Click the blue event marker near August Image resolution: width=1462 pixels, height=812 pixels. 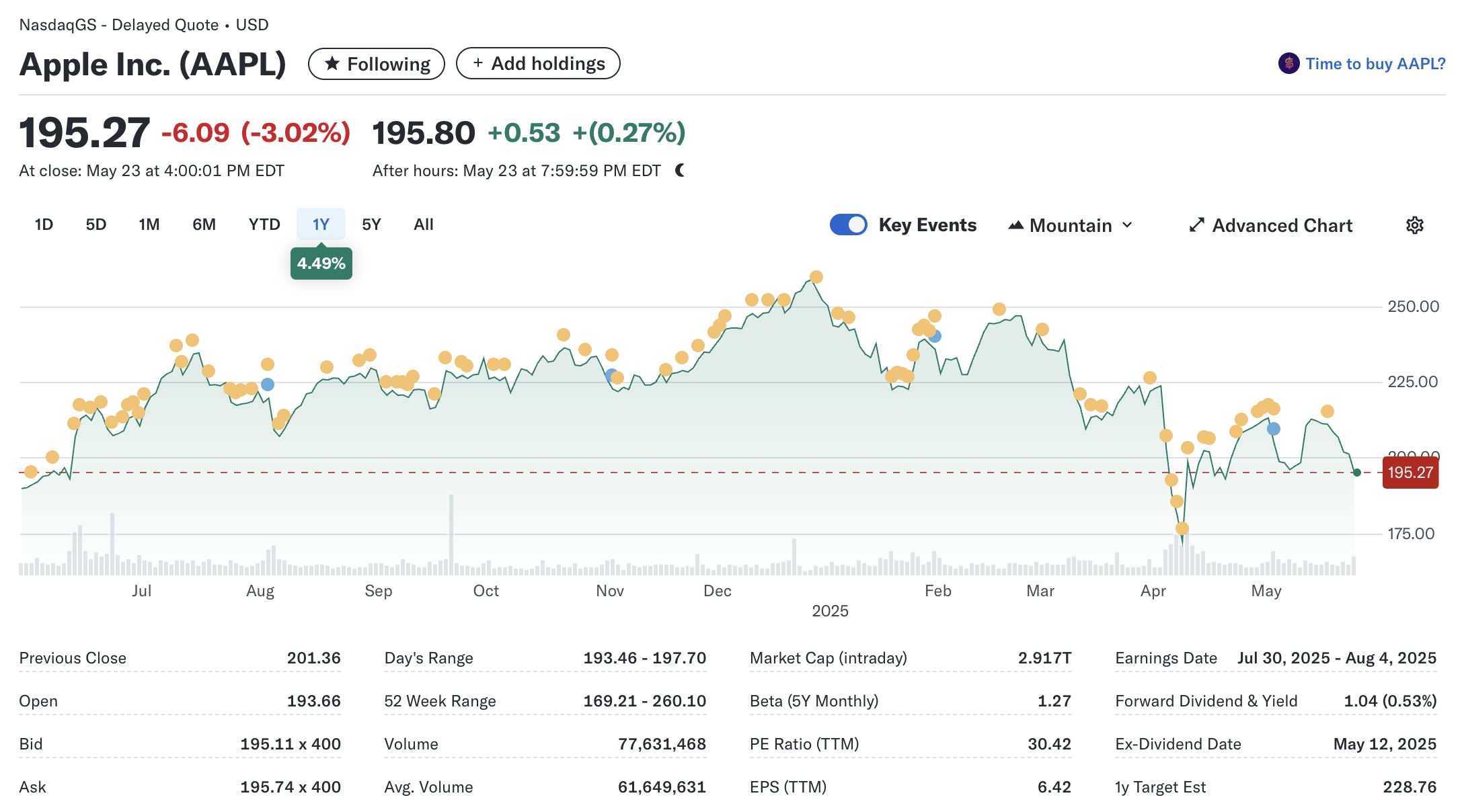[268, 384]
